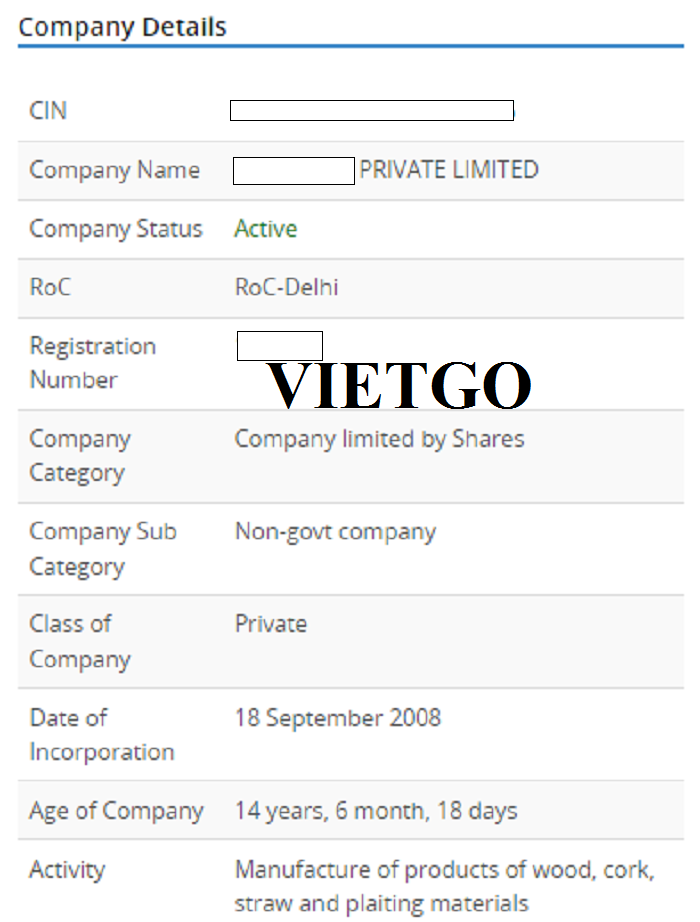
Task: Click the Non-govt company value
Action: pos(335,532)
